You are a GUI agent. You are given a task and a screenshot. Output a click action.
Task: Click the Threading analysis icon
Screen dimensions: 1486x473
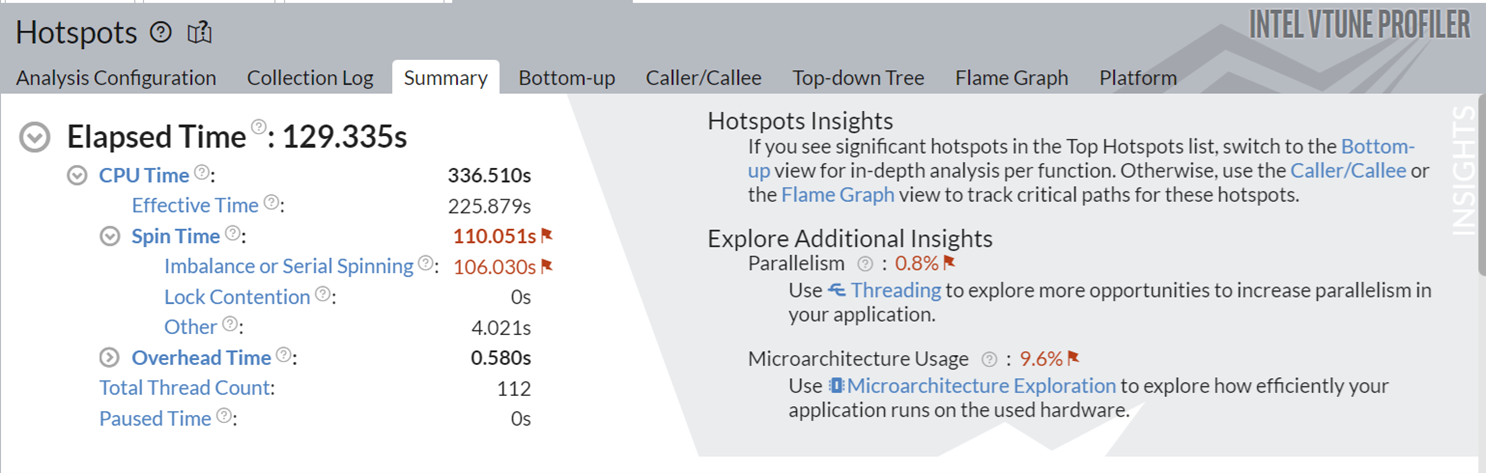pyautogui.click(x=837, y=290)
